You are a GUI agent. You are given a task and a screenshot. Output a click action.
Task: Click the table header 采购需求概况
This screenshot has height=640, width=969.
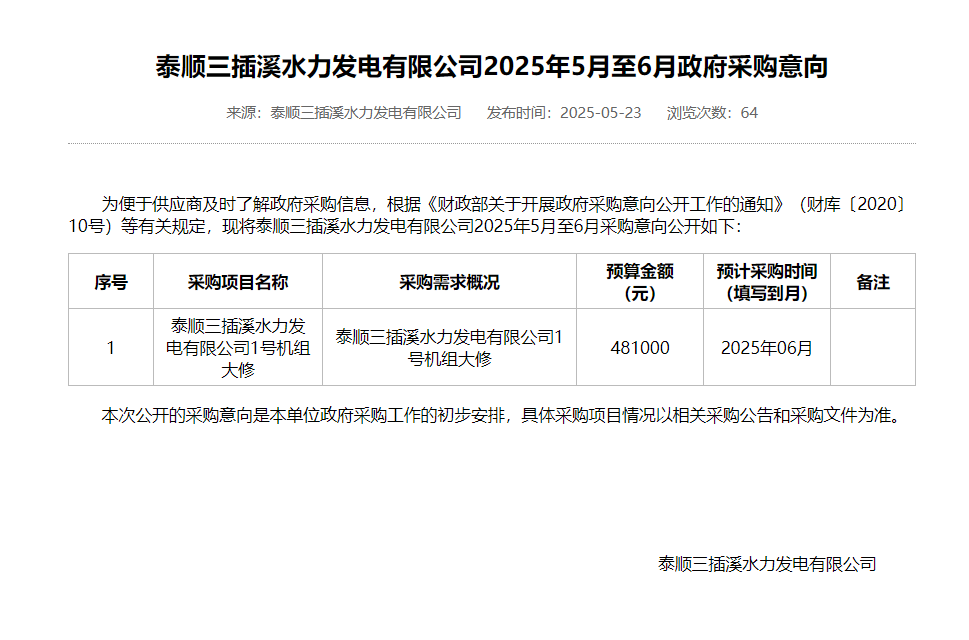(449, 282)
